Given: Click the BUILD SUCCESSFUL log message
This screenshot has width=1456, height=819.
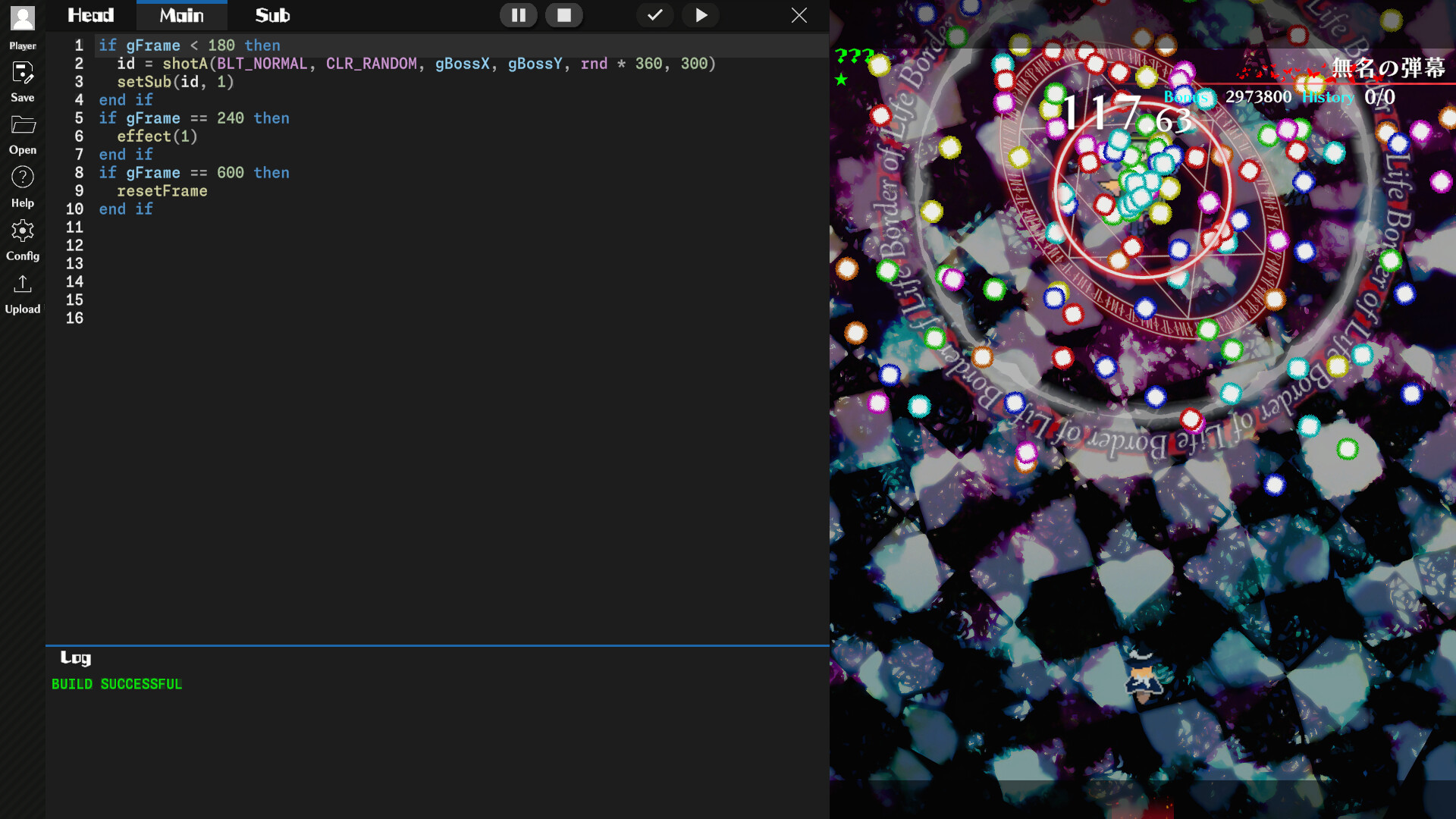Looking at the screenshot, I should point(117,683).
